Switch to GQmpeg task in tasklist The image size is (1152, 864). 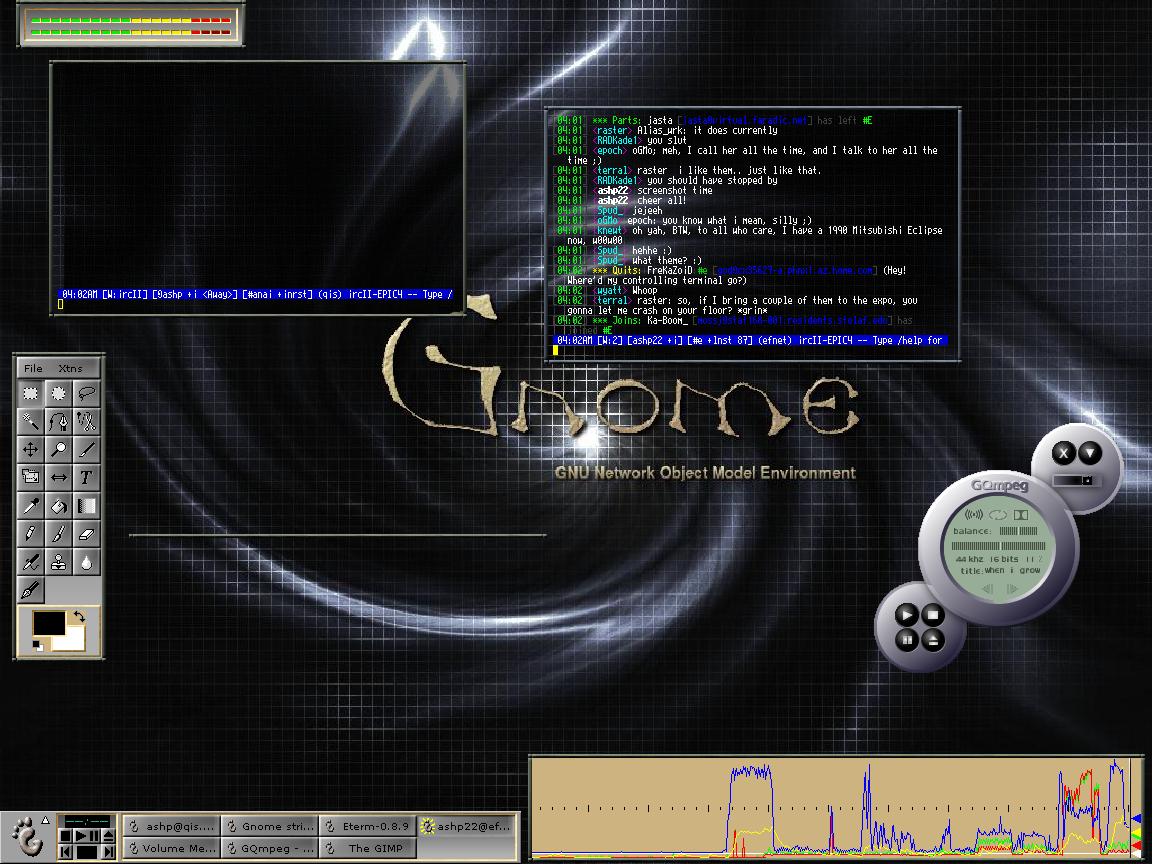tap(269, 848)
